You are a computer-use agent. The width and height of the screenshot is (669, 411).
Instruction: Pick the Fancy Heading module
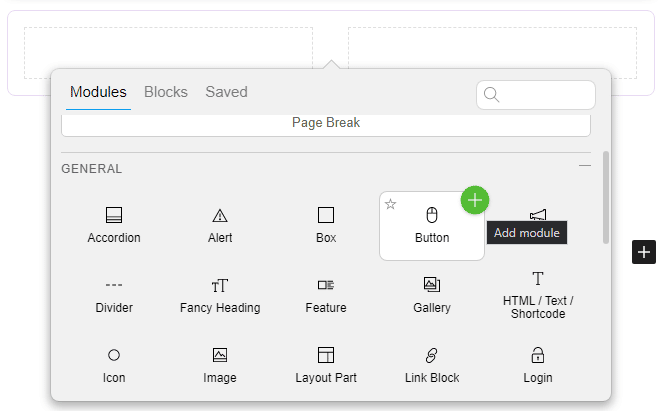tap(220, 294)
